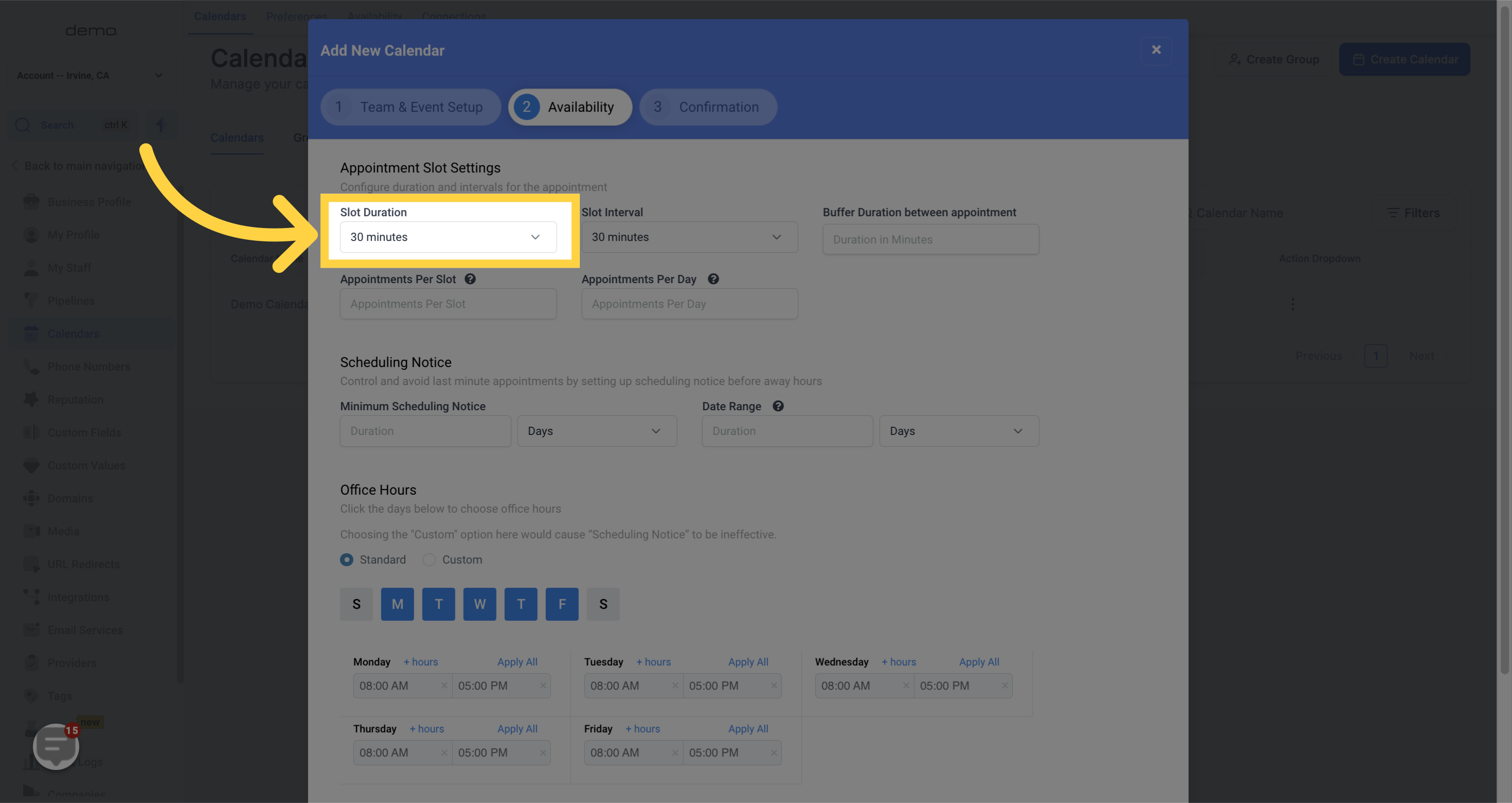1512x803 pixels.
Task: Go to Team & Event Setup step
Action: [411, 107]
